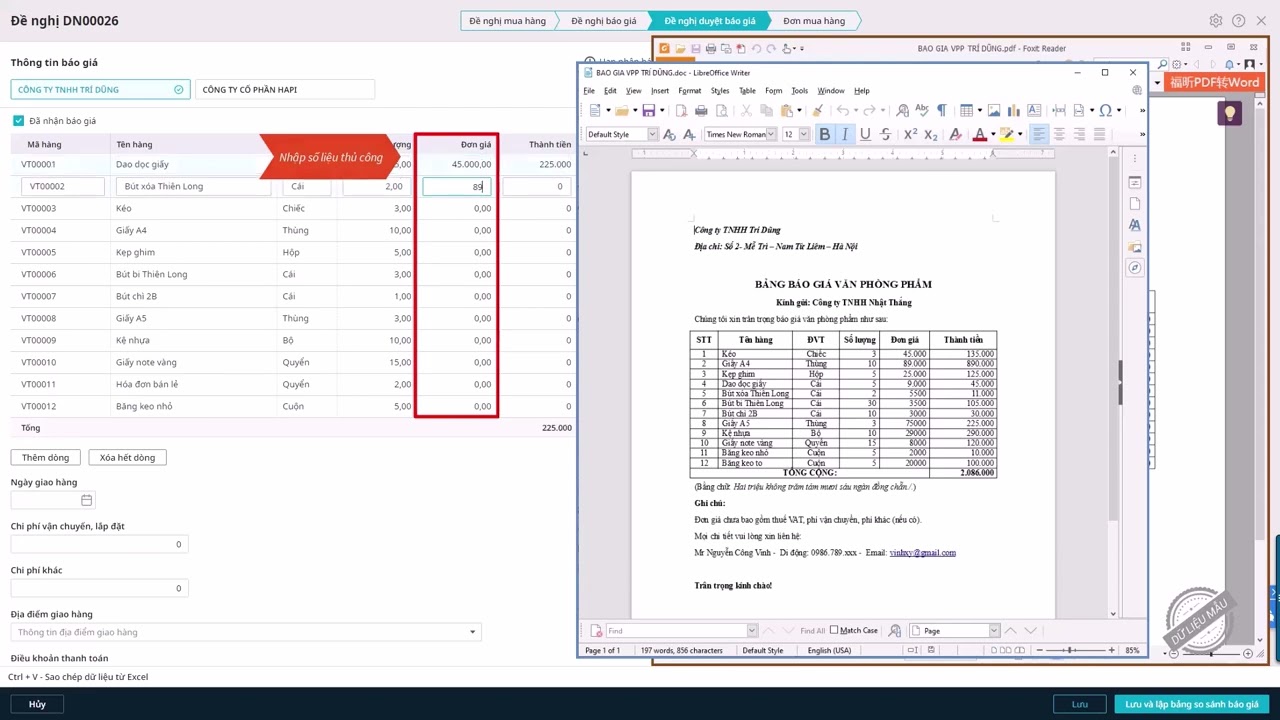1280x720 pixels.
Task: Toggle the Match Case checkbox
Action: [x=834, y=630]
